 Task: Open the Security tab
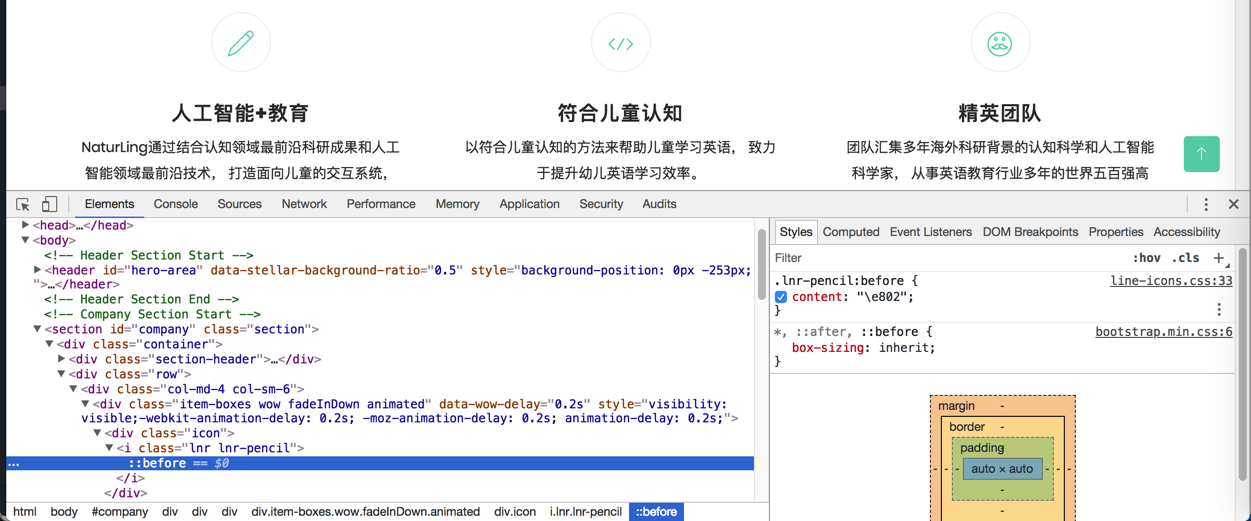click(x=601, y=204)
